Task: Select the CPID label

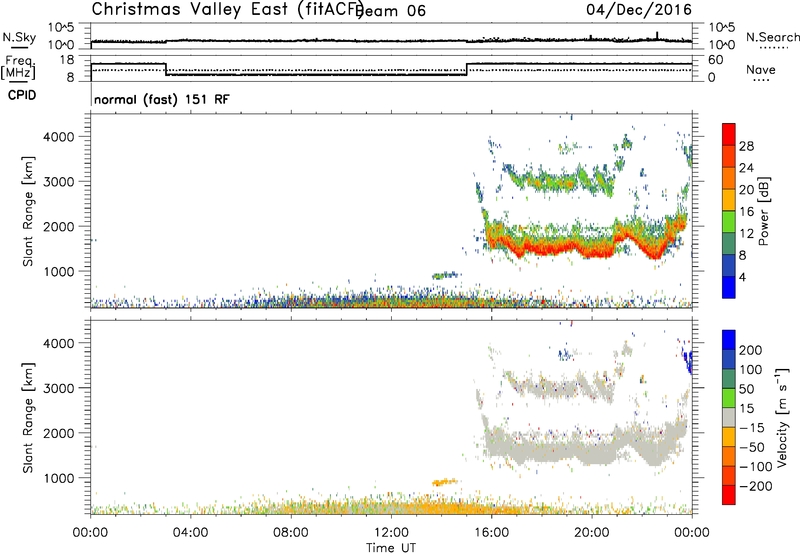Action: (22, 95)
